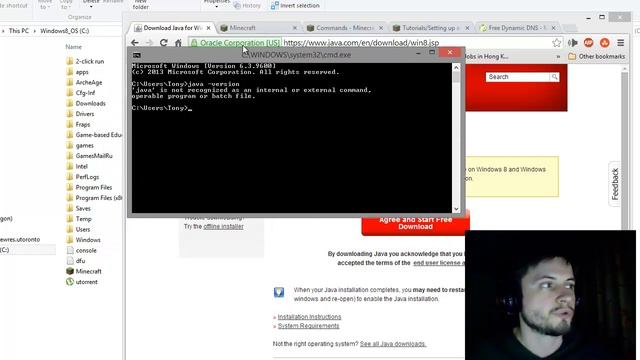Open Chrome's home page icon
The height and width of the screenshot is (360, 640).
click(x=178, y=42)
